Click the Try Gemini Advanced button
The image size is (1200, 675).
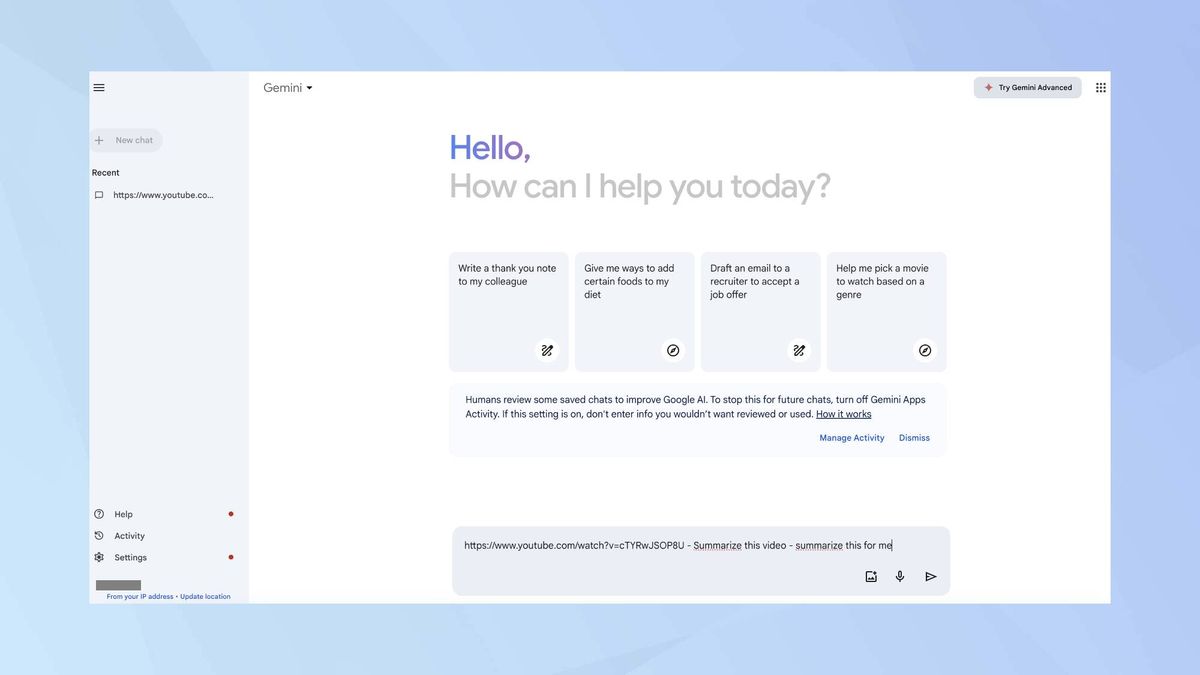click(1027, 87)
